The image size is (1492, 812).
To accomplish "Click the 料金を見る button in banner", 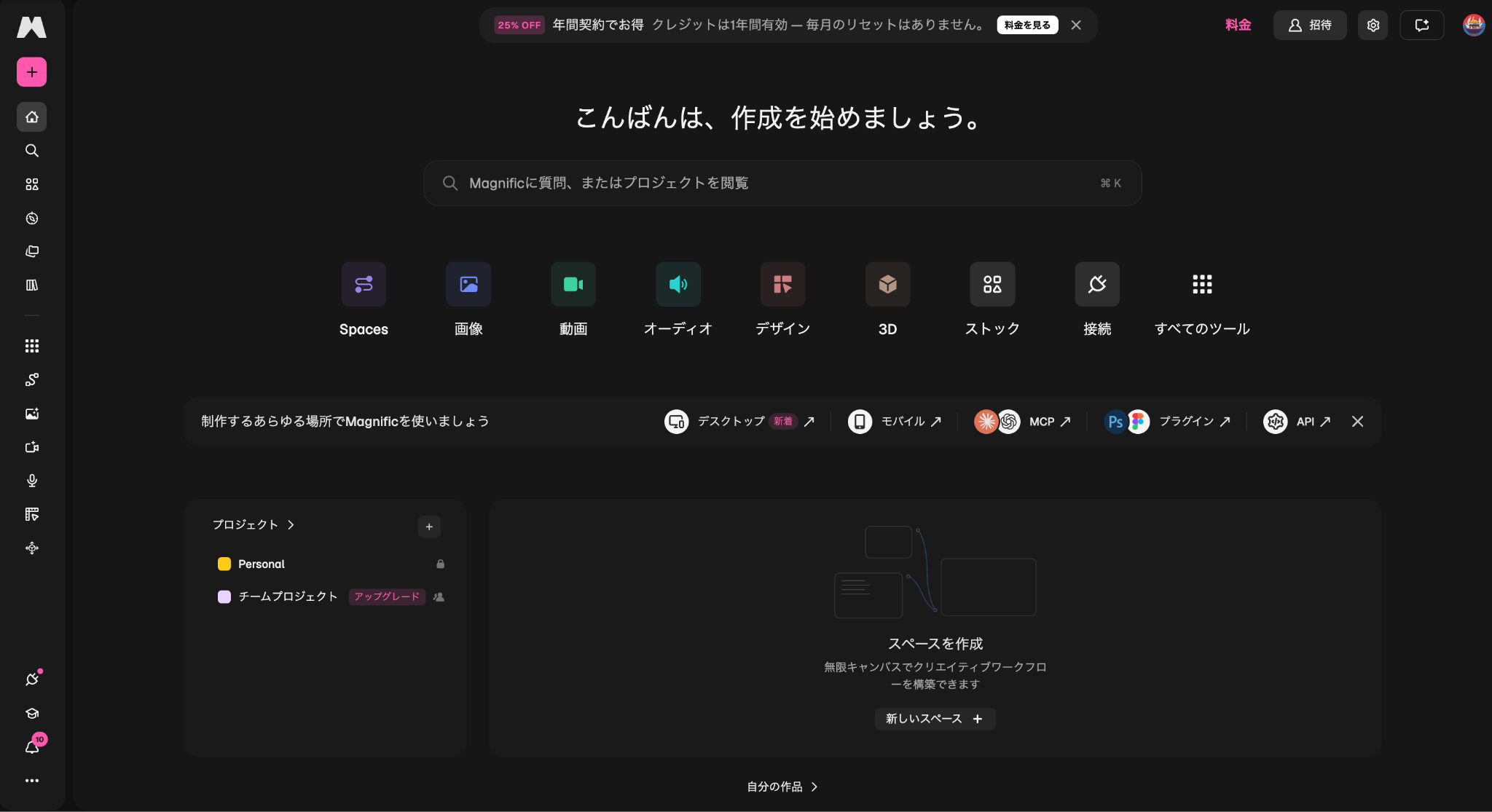I will click(x=1027, y=25).
